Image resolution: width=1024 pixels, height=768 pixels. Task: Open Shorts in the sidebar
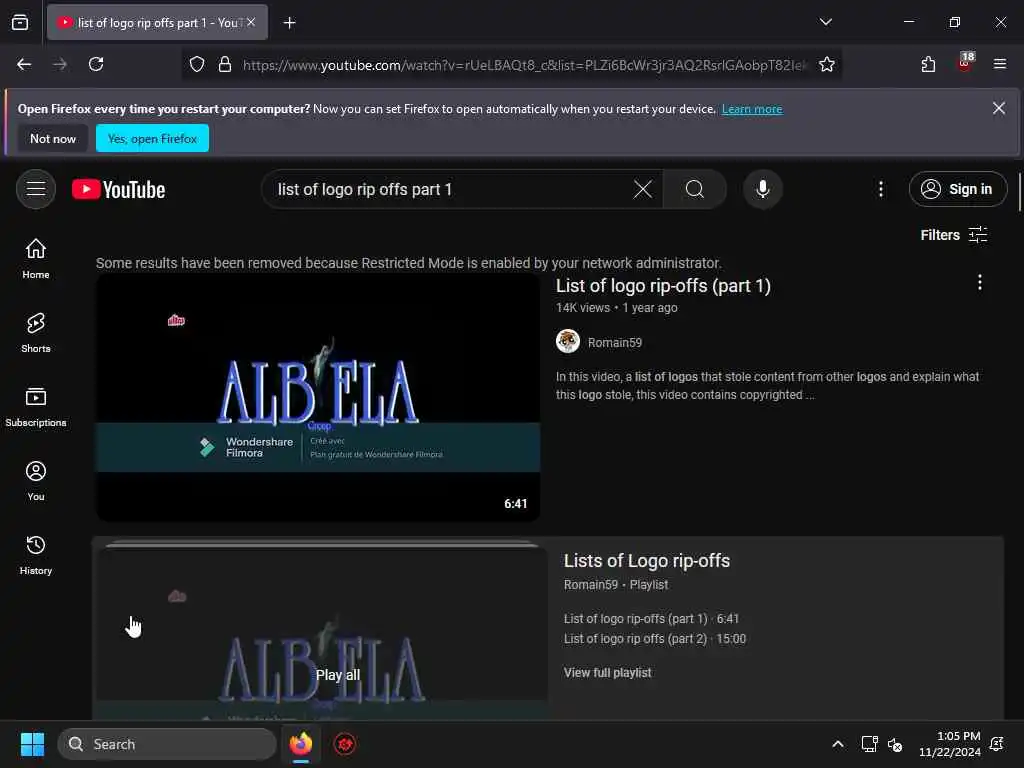tap(36, 332)
